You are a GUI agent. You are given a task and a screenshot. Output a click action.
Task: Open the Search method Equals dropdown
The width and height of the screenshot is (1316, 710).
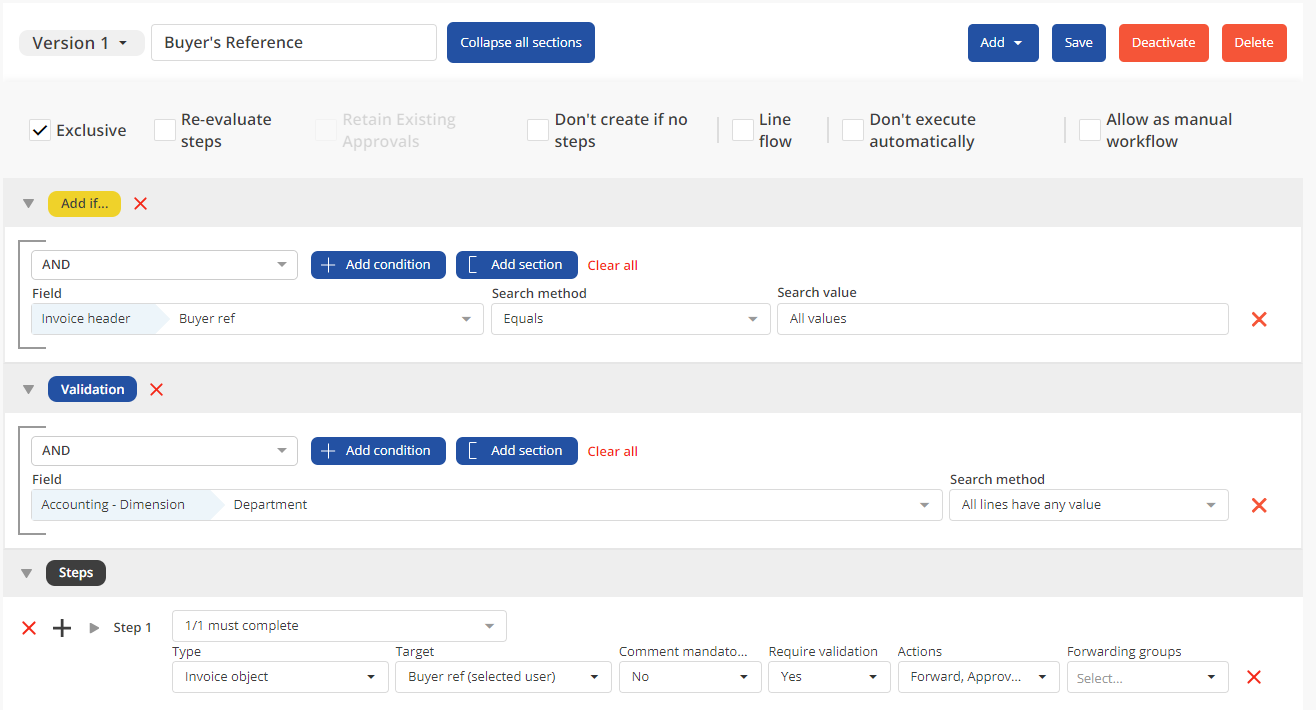[x=629, y=319]
